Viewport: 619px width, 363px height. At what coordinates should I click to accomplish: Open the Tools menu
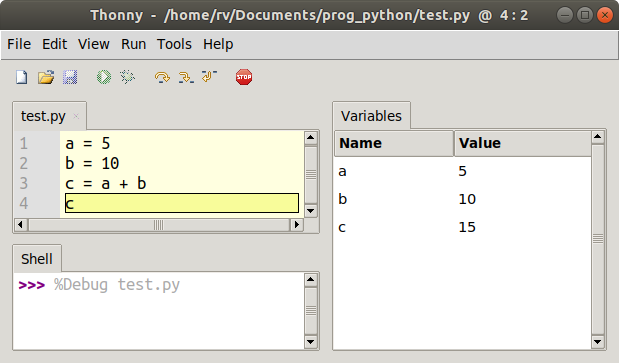174,44
